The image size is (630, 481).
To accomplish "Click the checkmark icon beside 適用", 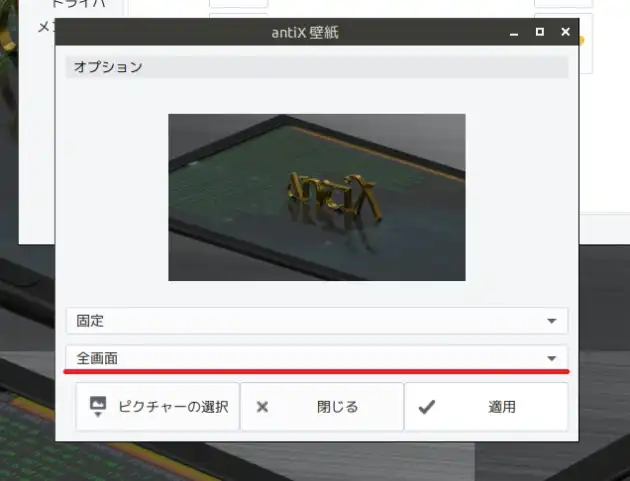I will [427, 407].
